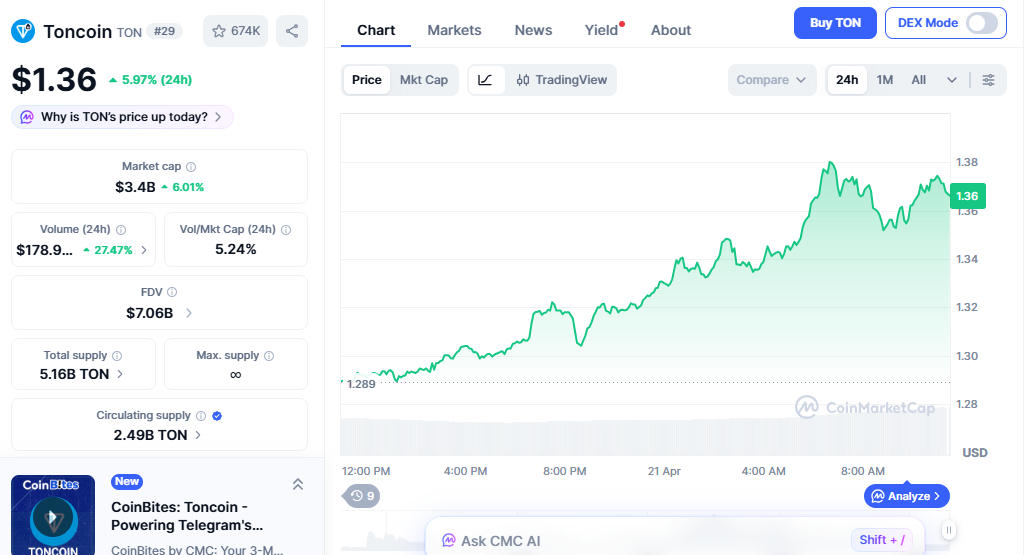Click the FDV info icon

pyautogui.click(x=172, y=293)
